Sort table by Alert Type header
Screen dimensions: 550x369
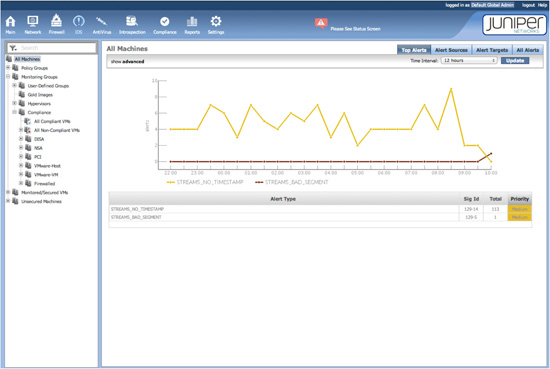pos(283,199)
